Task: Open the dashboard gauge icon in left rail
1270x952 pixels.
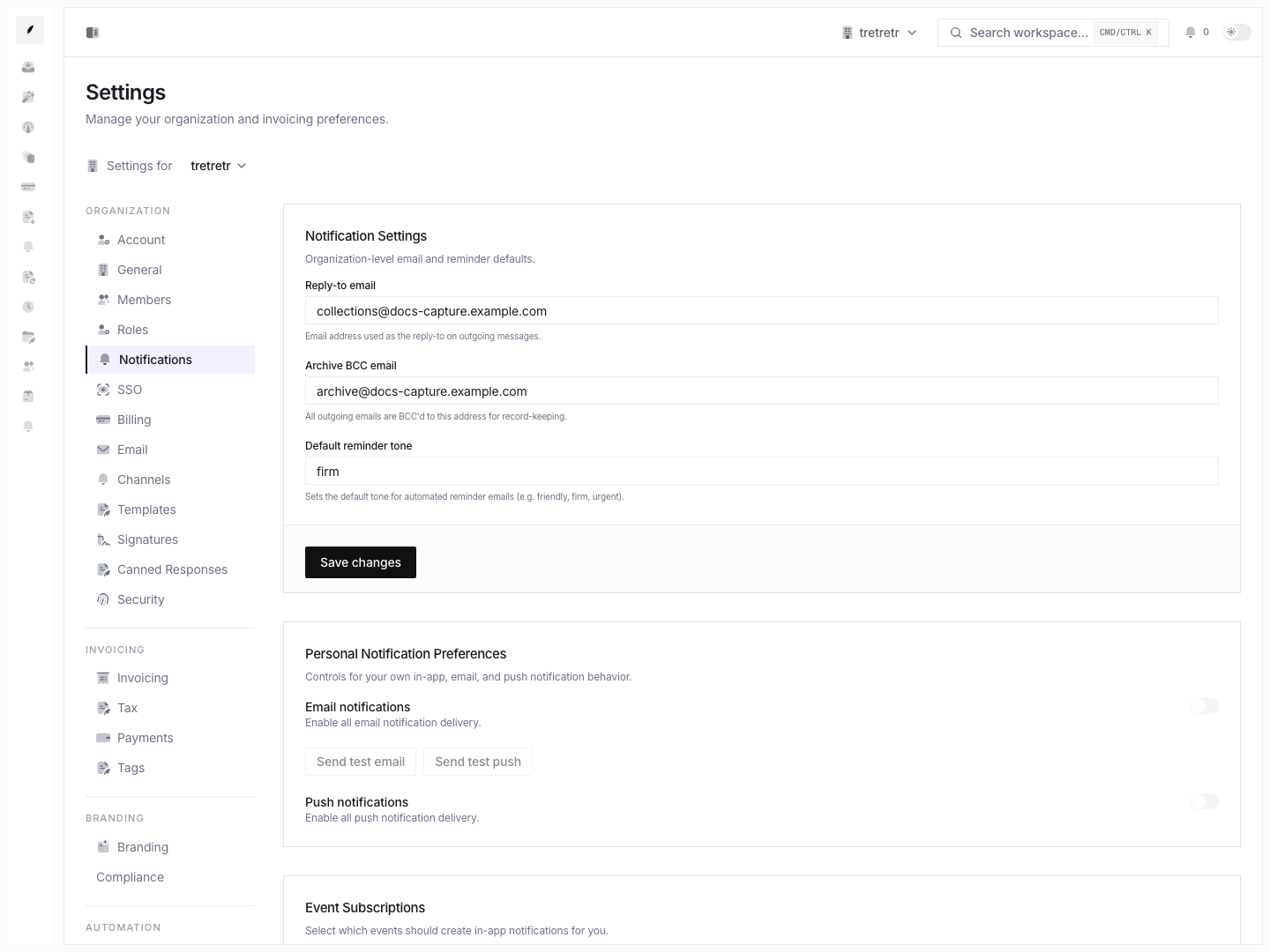Action: coord(28,127)
